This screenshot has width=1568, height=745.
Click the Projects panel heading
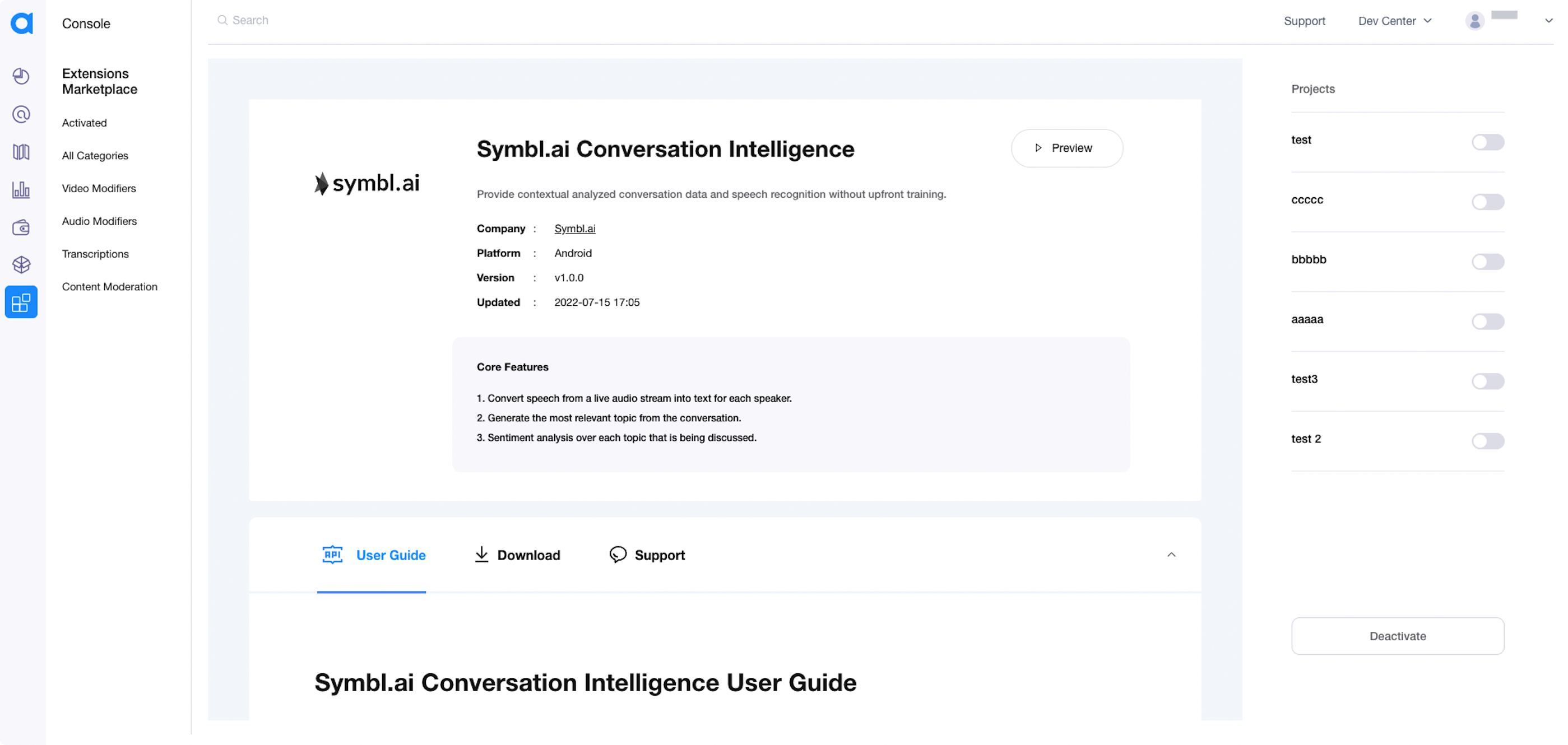(1313, 89)
